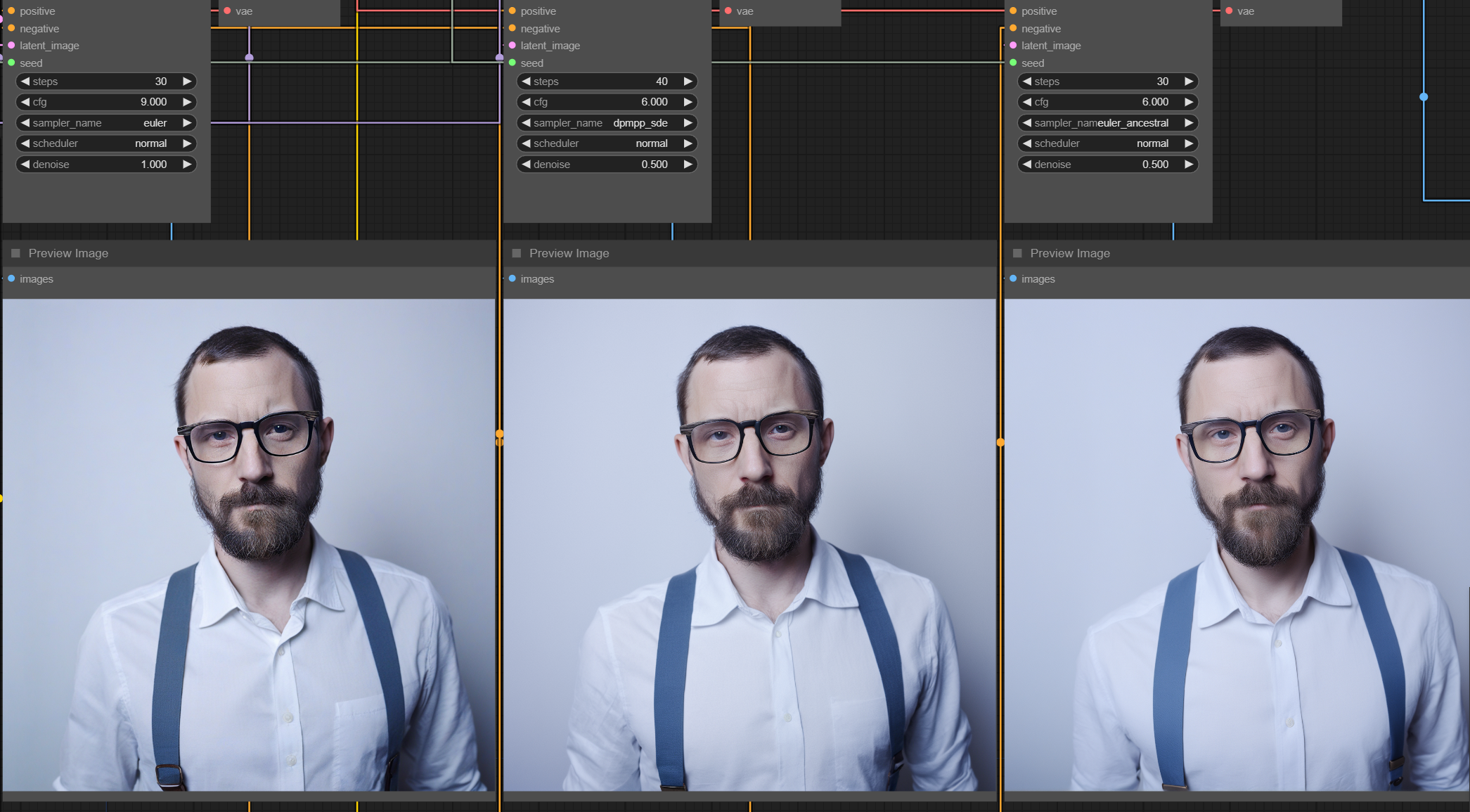This screenshot has width=1470, height=812.
Task: Click the red vae input dot at top right
Action: [x=1229, y=11]
